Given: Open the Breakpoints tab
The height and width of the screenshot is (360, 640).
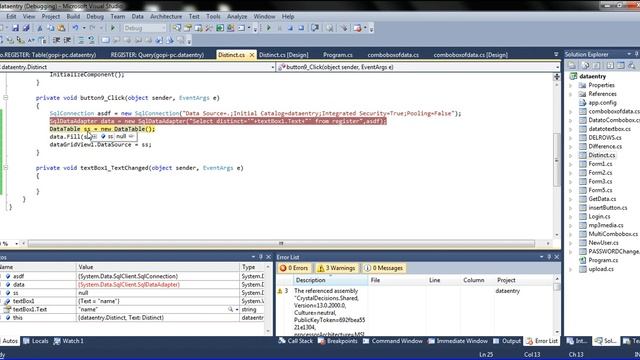Looking at the screenshot, I should pyautogui.click(x=338, y=341).
